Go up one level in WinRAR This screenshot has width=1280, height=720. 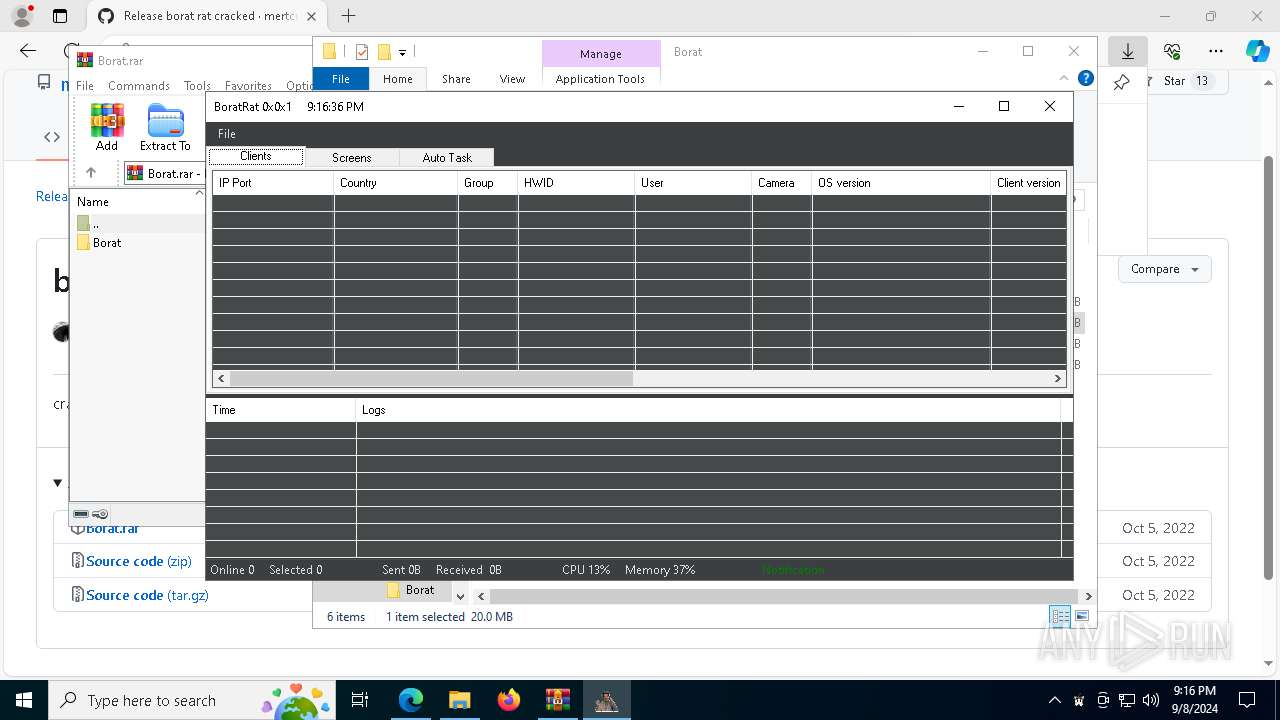pyautogui.click(x=91, y=173)
